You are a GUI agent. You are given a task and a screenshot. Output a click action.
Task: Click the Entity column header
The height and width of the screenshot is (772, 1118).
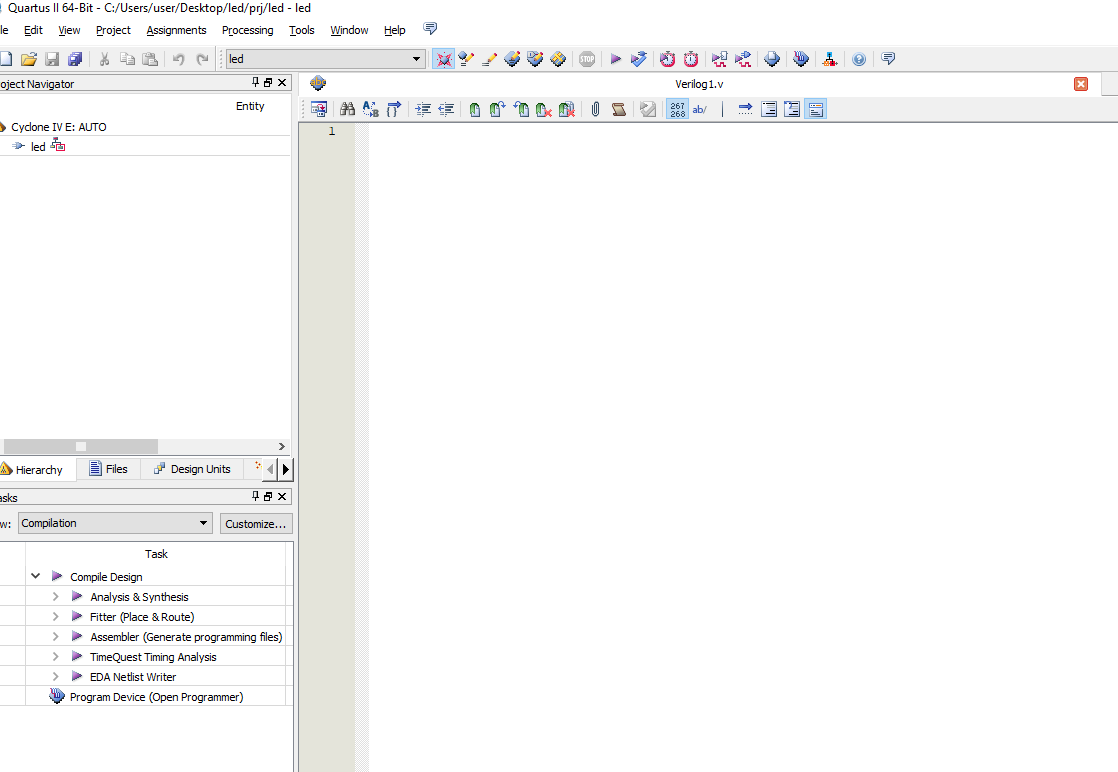tap(250, 105)
